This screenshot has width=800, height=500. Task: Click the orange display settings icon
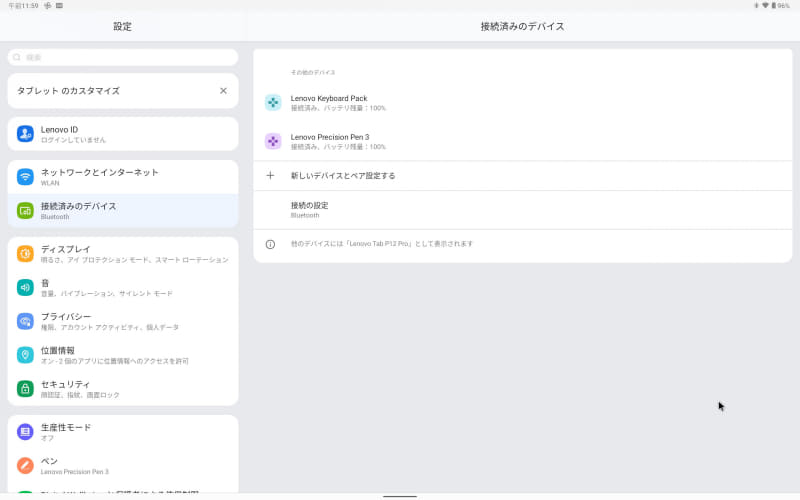coord(25,254)
